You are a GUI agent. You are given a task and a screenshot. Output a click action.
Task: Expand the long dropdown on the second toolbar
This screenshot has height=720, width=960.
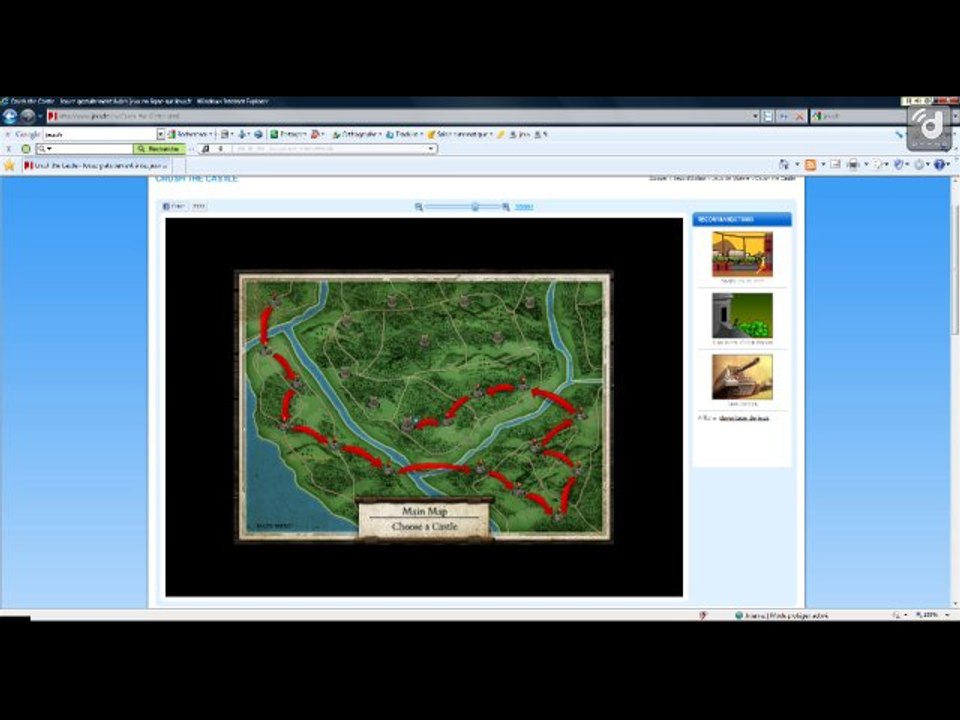[x=431, y=149]
